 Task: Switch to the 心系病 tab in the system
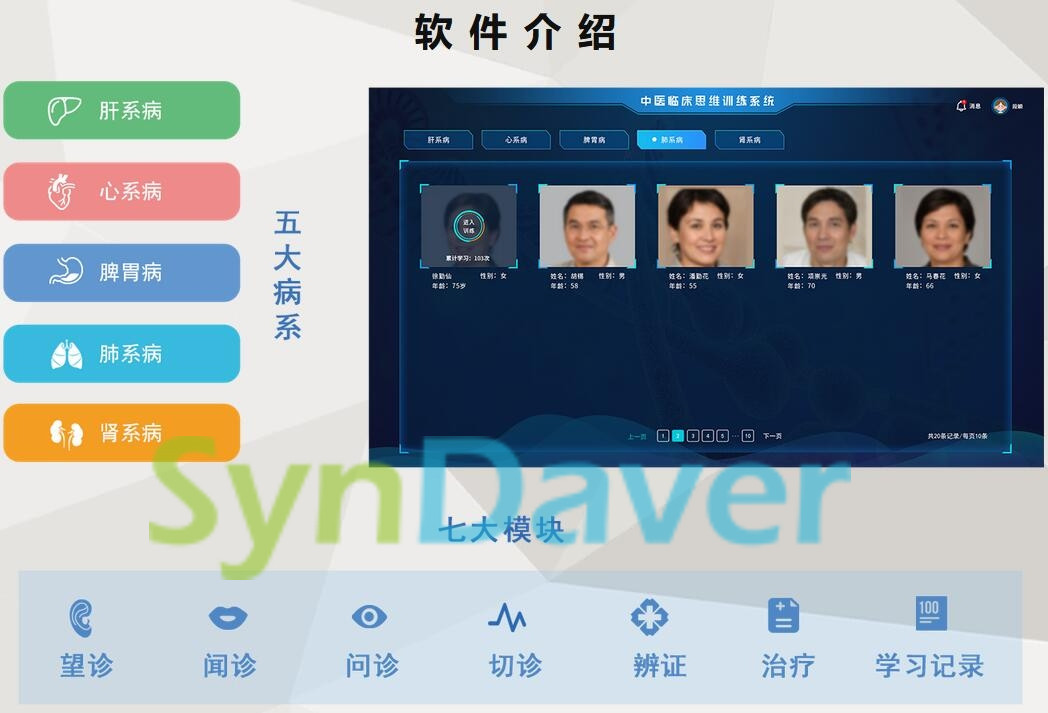(516, 140)
